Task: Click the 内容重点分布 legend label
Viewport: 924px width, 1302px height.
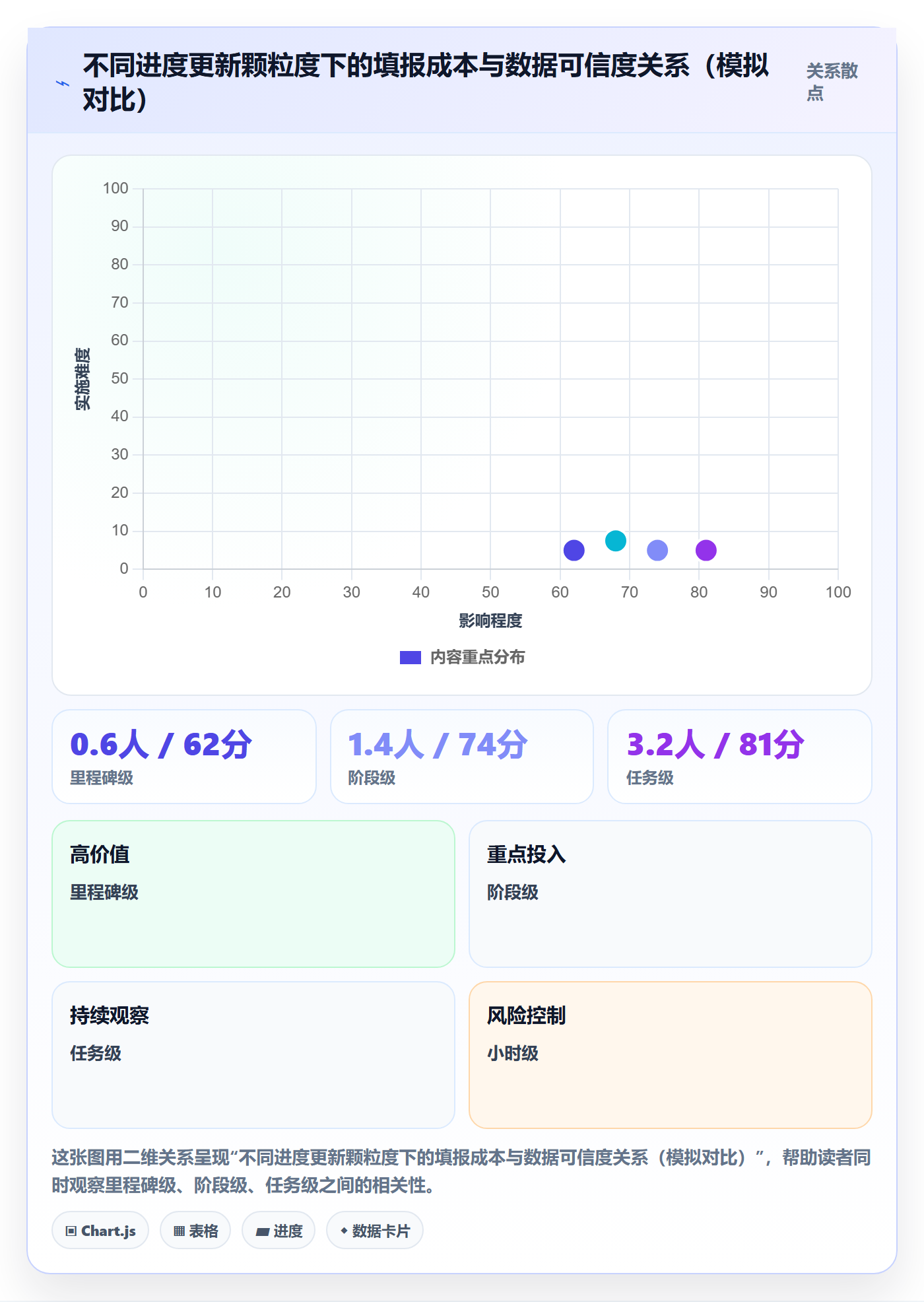Action: point(478,658)
